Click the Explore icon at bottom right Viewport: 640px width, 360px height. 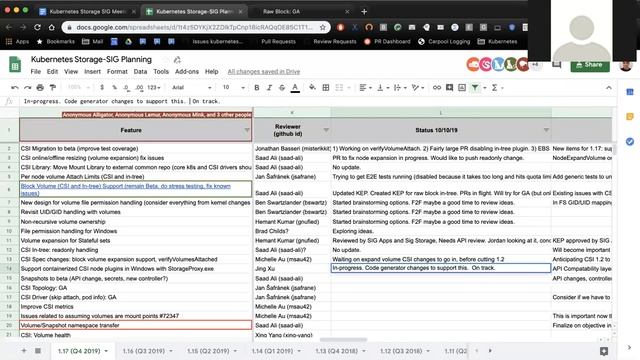604,351
